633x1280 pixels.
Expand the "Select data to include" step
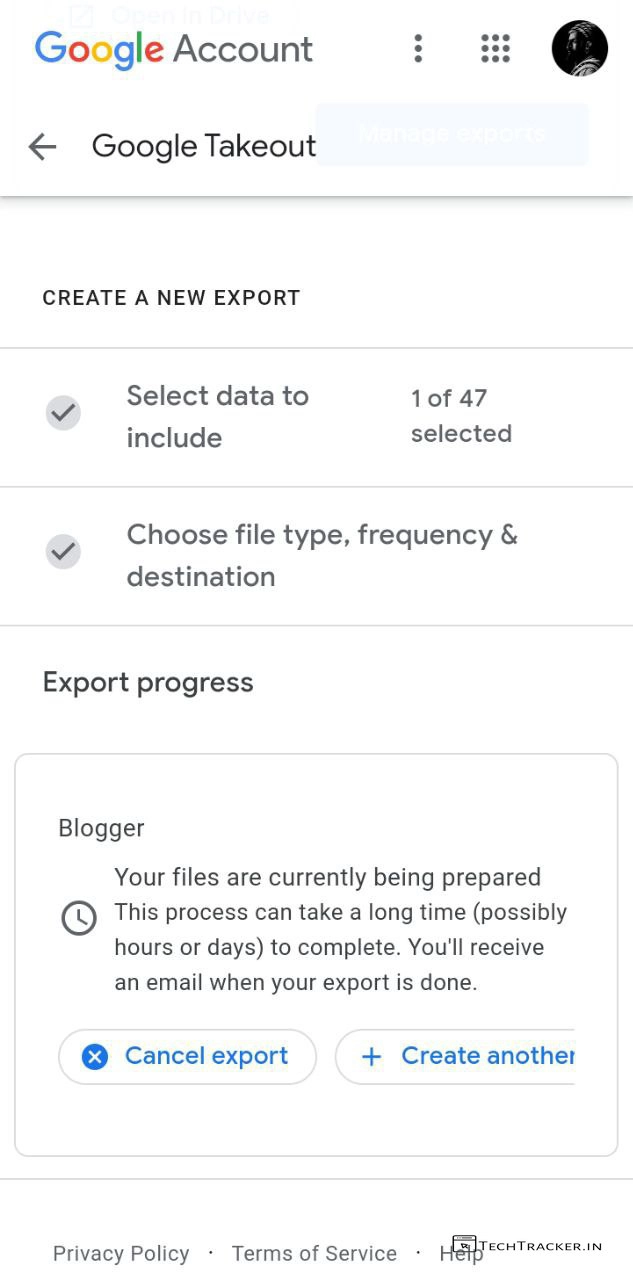218,416
